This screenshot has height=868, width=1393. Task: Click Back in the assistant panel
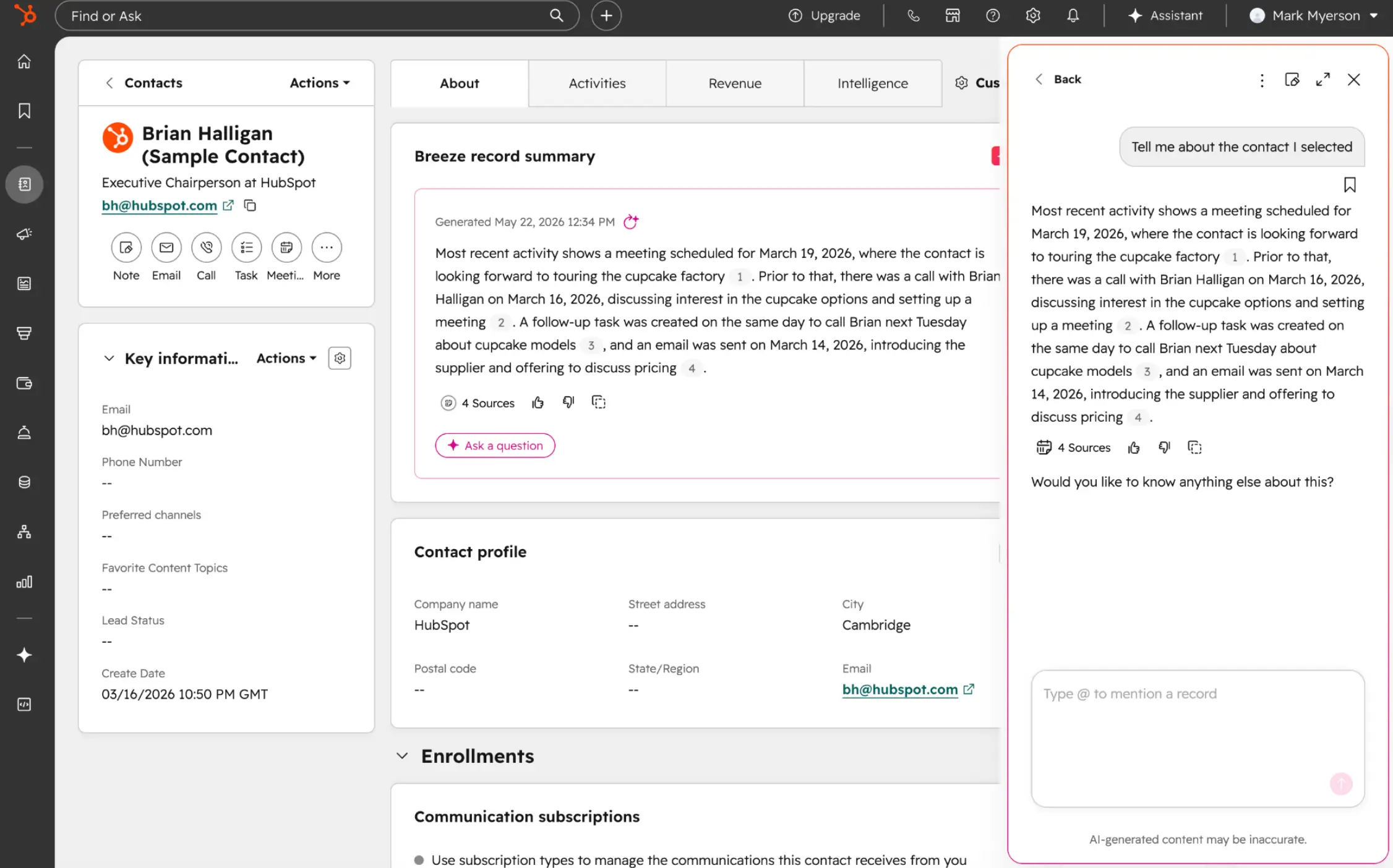[1058, 79]
